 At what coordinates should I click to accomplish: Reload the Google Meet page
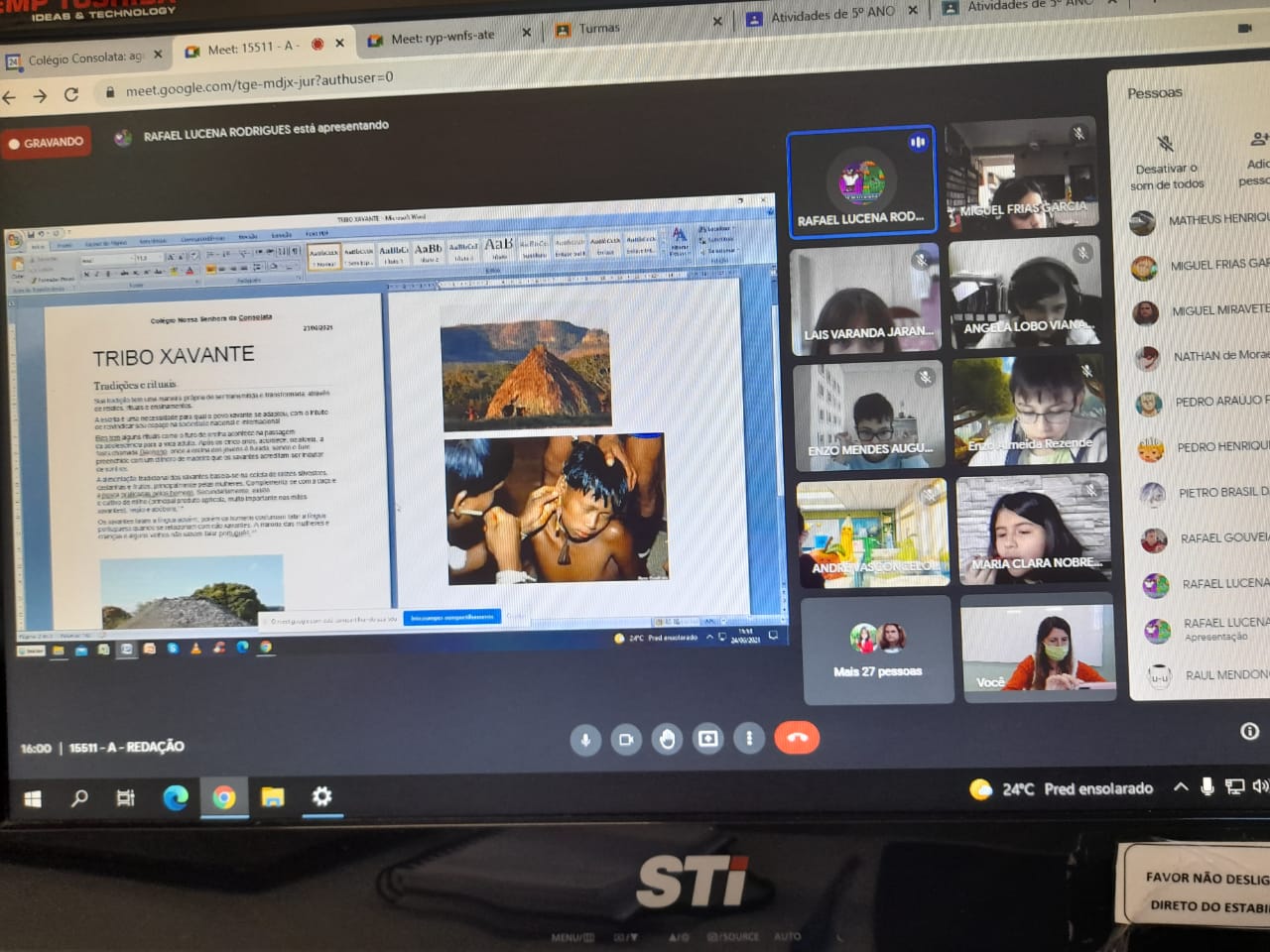71,94
